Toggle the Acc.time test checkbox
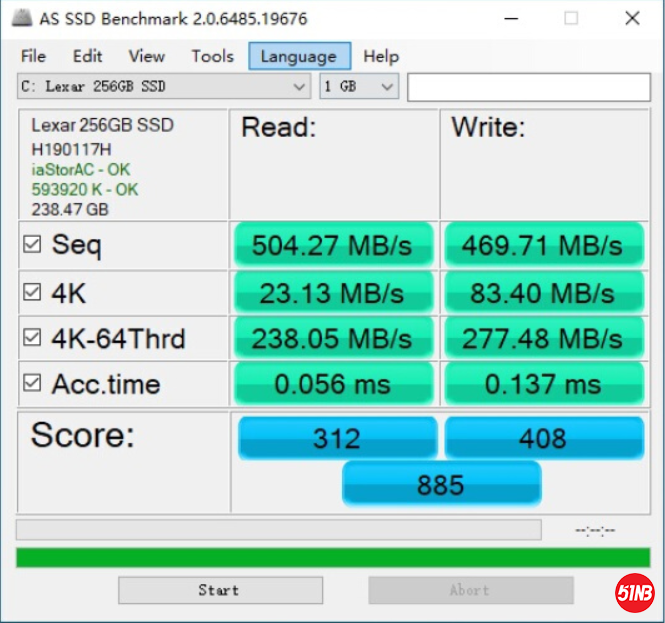The height and width of the screenshot is (623, 665). click(x=32, y=383)
